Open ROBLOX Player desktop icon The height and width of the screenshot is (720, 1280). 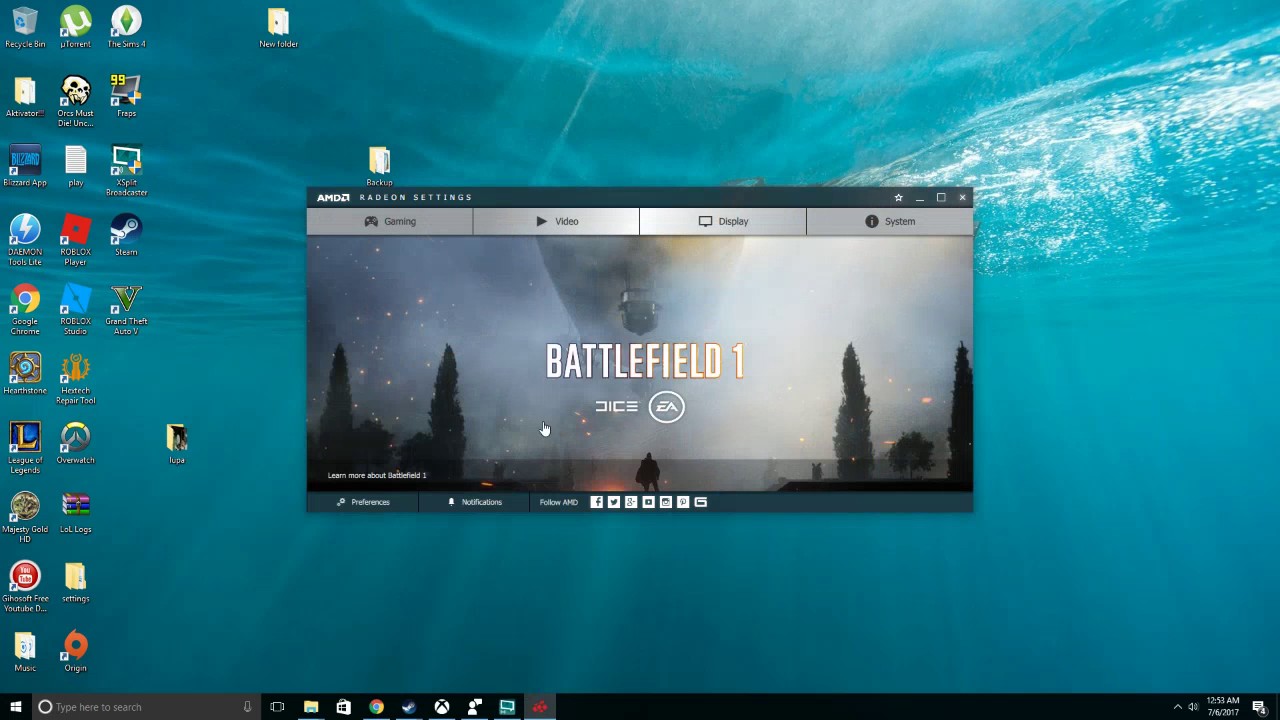[75, 240]
